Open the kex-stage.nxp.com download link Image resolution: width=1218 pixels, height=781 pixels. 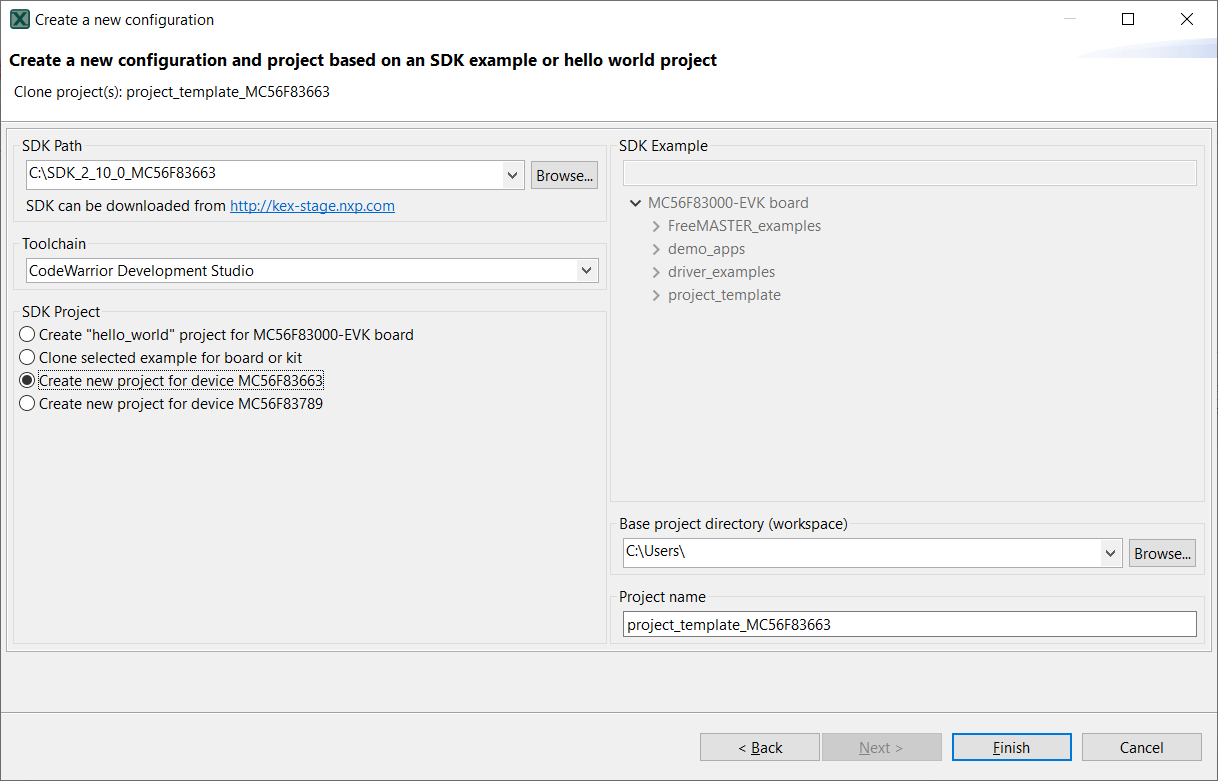312,206
